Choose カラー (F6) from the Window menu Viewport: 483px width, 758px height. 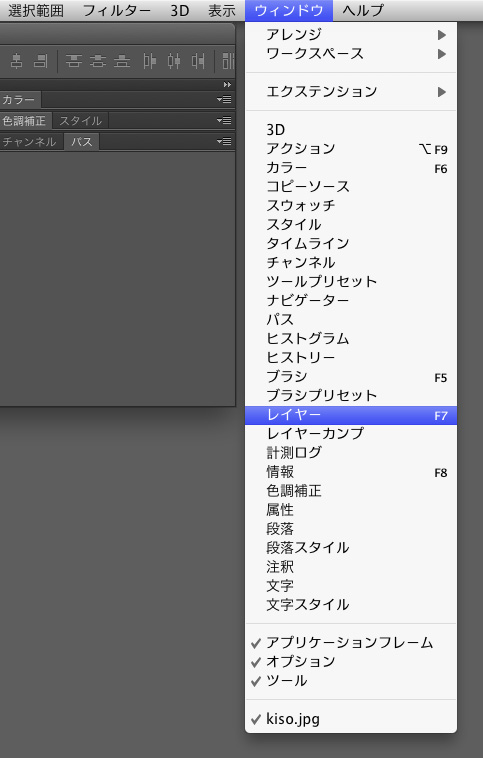[x=351, y=168]
